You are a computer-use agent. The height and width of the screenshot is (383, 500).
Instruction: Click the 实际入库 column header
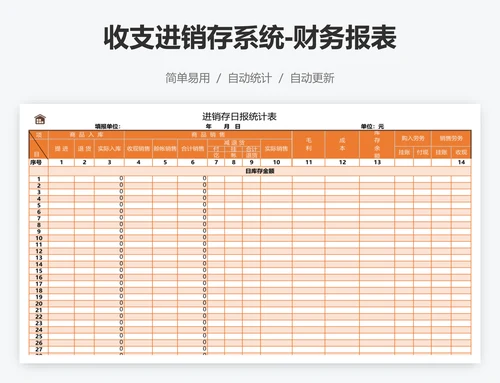109,149
